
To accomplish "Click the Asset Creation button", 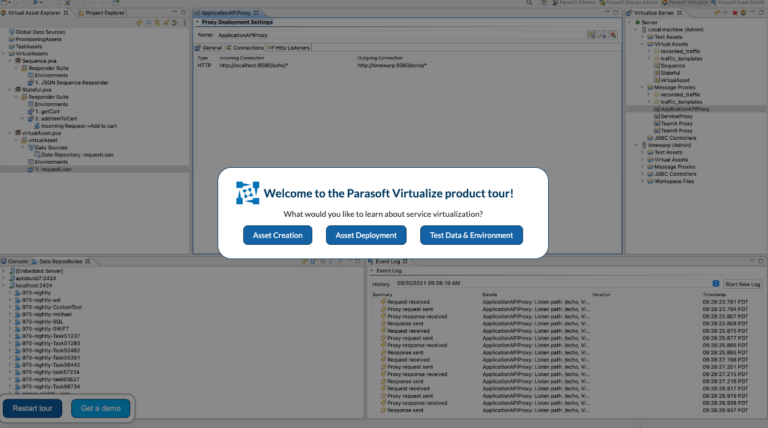I will point(277,235).
